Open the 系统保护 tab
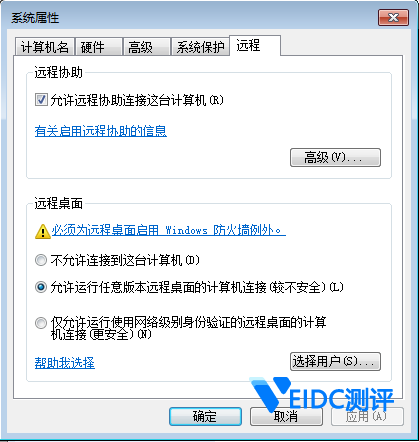This screenshot has height=442, width=419. point(200,47)
